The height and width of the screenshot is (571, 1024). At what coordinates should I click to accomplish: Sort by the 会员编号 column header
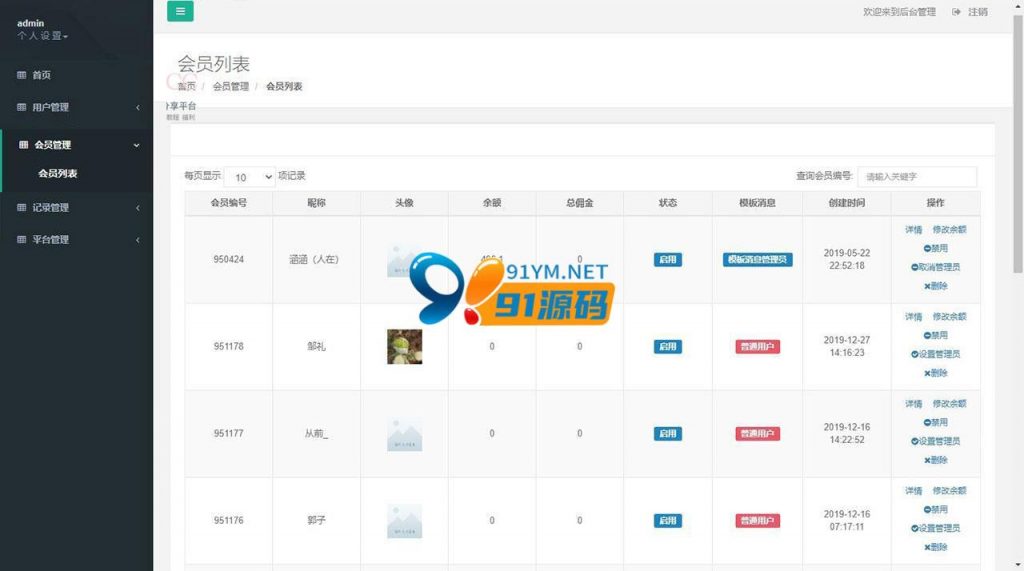point(229,203)
